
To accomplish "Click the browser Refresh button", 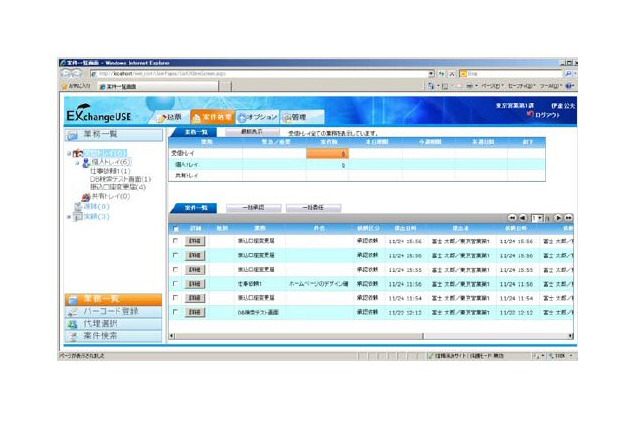I will click(x=441, y=74).
